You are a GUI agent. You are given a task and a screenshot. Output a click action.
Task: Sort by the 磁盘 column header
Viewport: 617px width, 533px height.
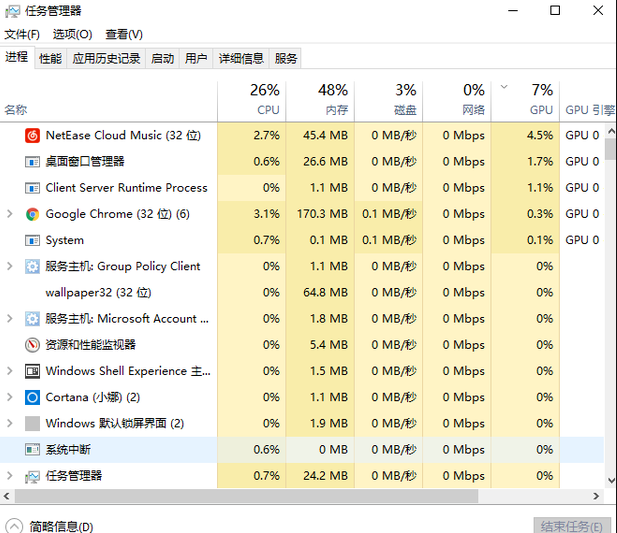tap(389, 100)
